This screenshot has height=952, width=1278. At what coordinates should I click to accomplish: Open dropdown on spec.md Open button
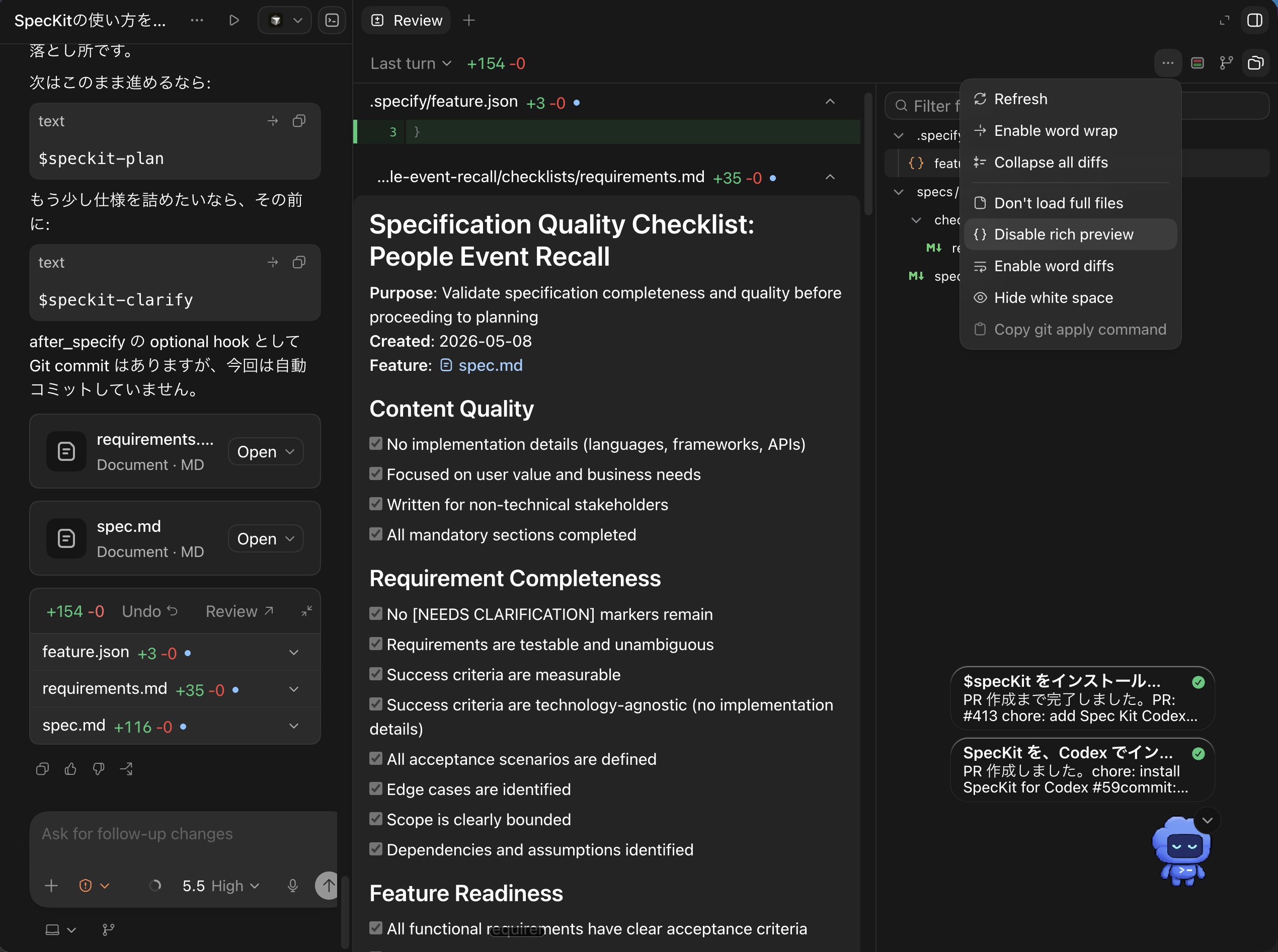(x=290, y=539)
